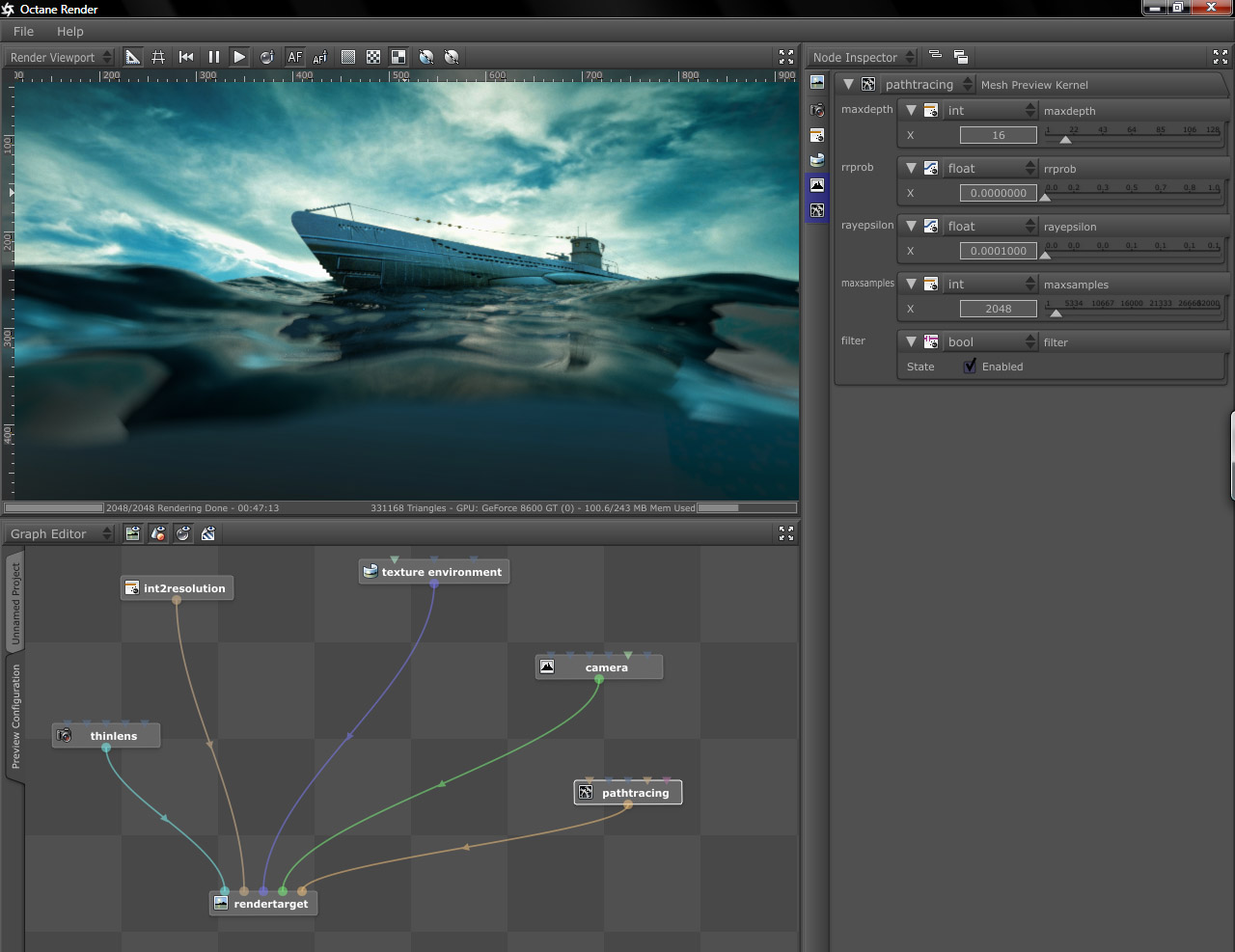This screenshot has width=1235, height=952.
Task: Pause the render in the viewport toolbar
Action: 213,58
